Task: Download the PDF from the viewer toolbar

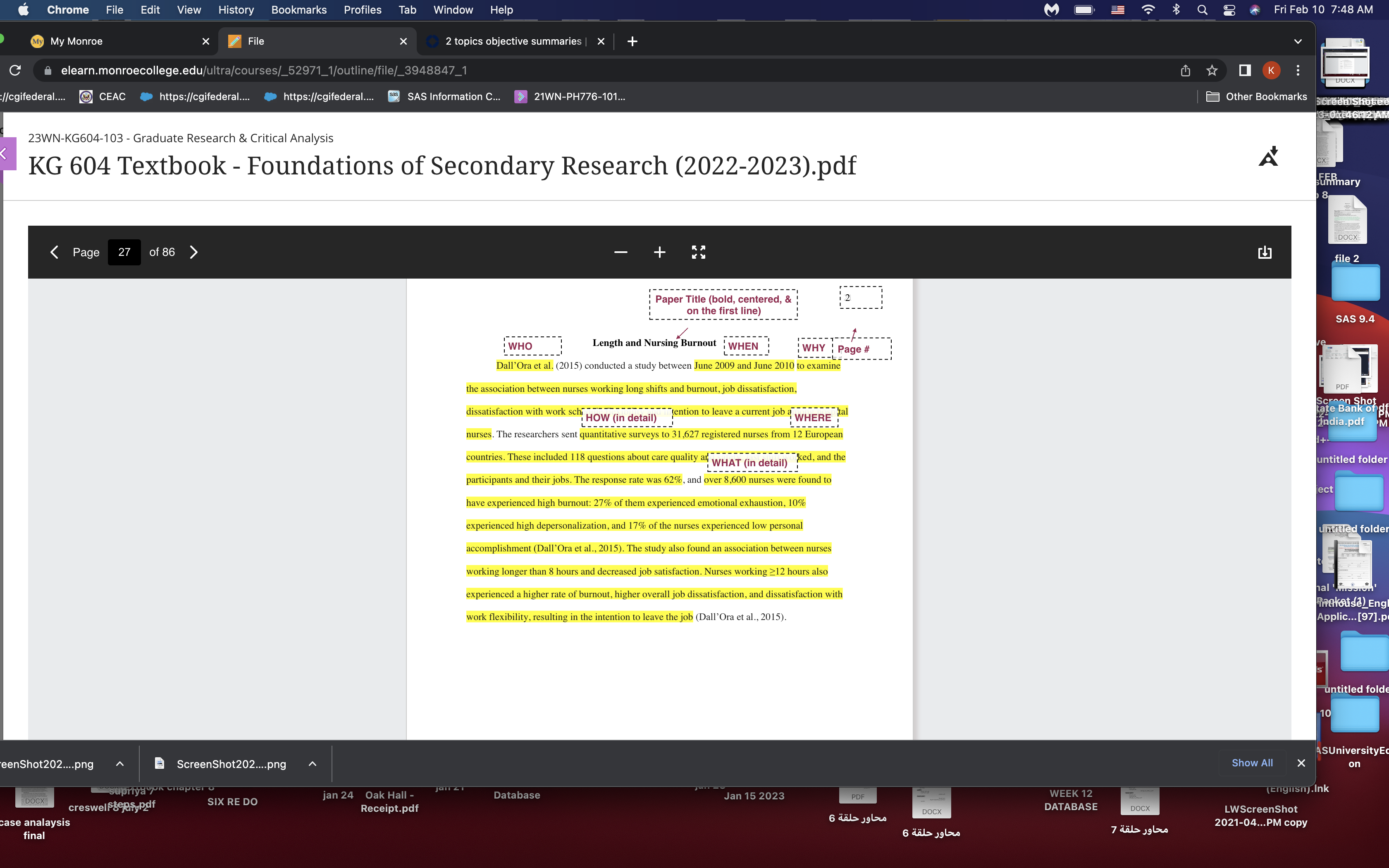Action: pos(1265,252)
